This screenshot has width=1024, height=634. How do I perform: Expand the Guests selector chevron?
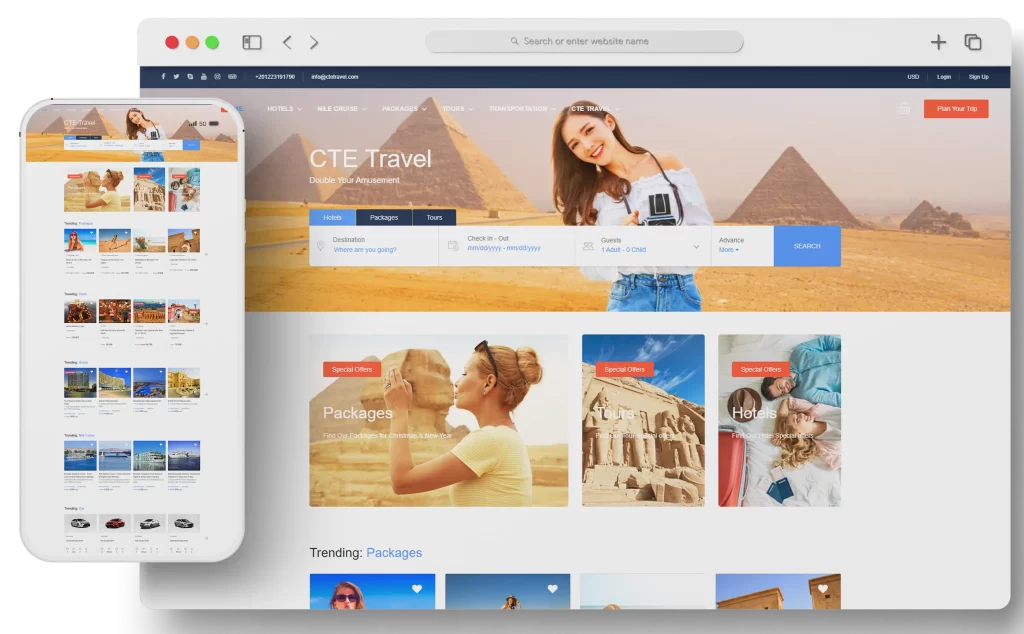(x=694, y=246)
